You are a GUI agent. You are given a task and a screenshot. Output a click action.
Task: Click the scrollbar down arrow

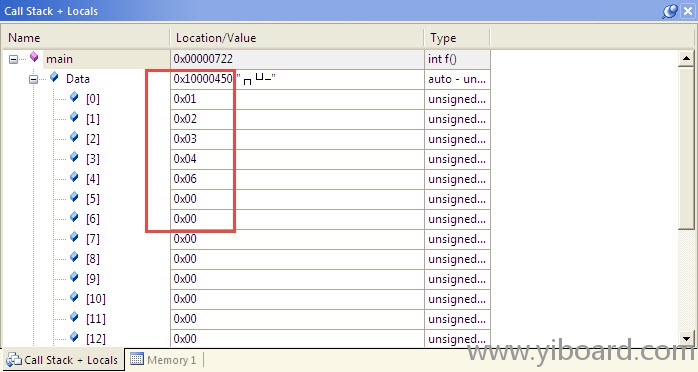(x=686, y=338)
